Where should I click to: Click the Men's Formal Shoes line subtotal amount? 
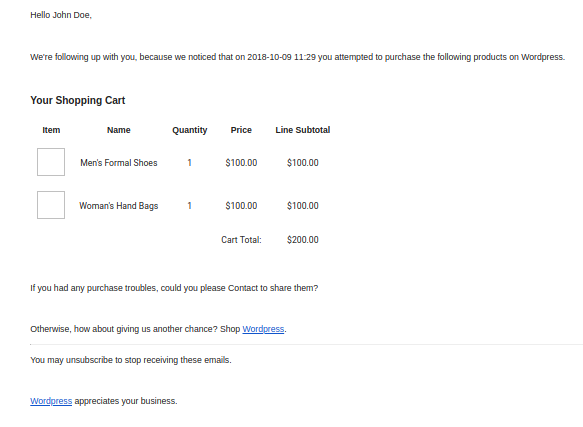coord(303,163)
